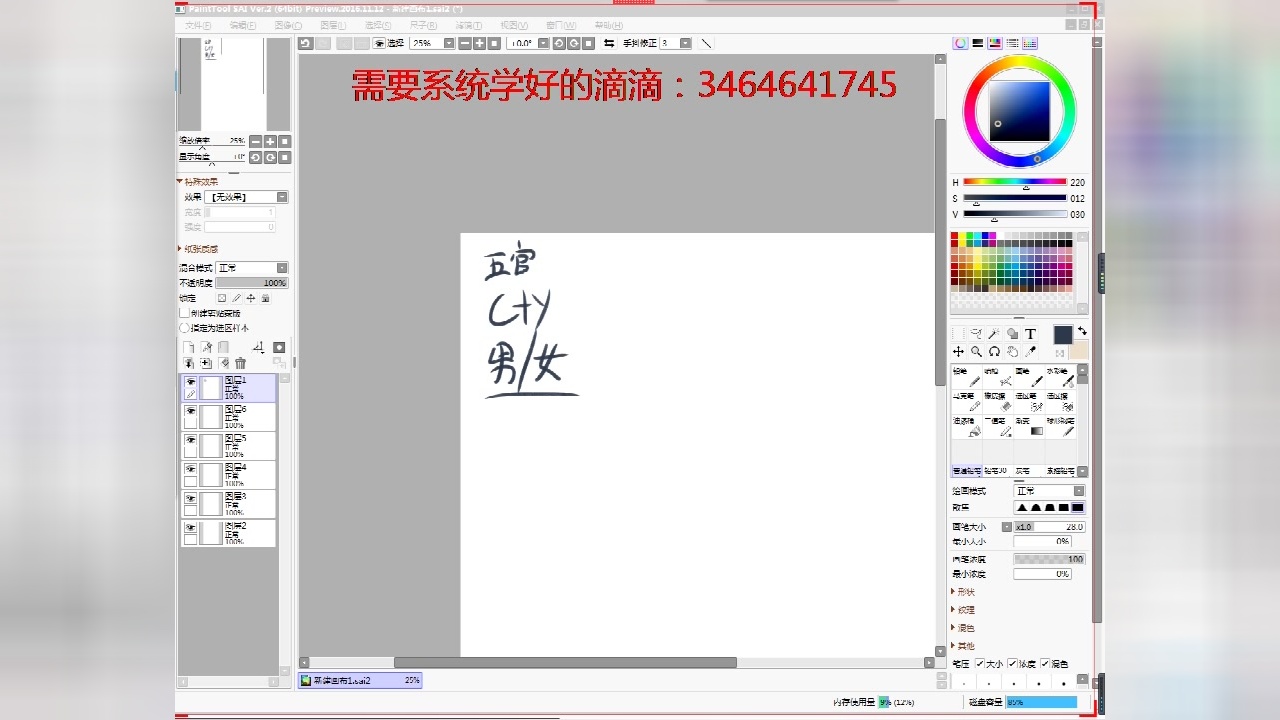
Task: Open the zoom percentage 25% dropdown
Action: point(449,43)
